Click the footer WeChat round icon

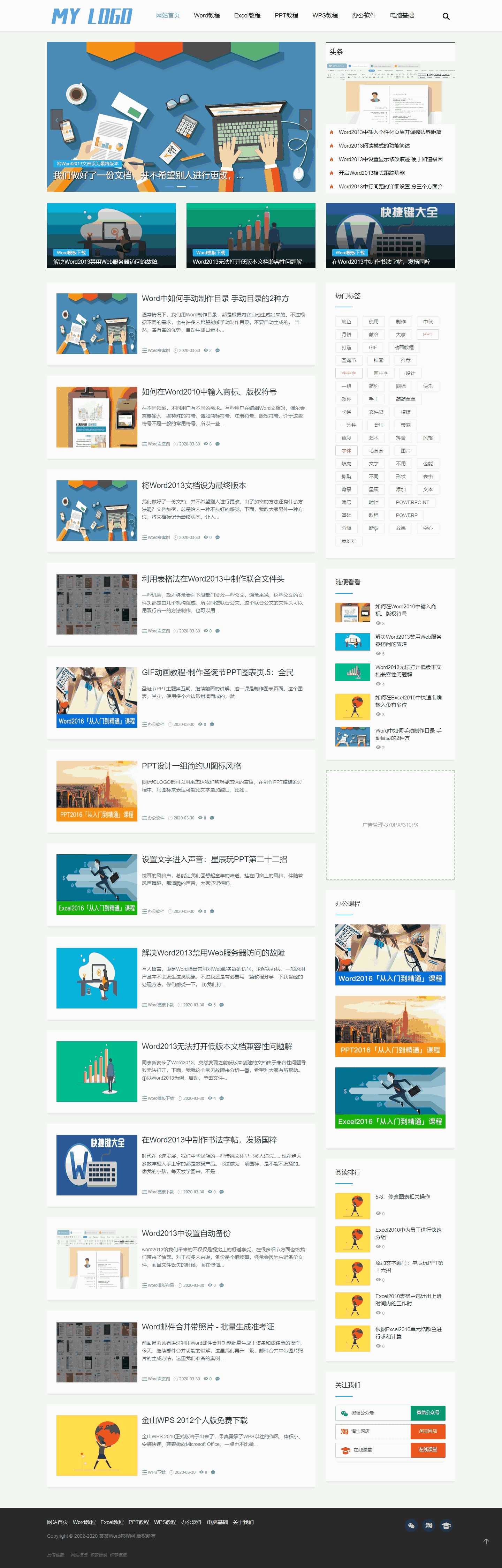click(x=411, y=1525)
